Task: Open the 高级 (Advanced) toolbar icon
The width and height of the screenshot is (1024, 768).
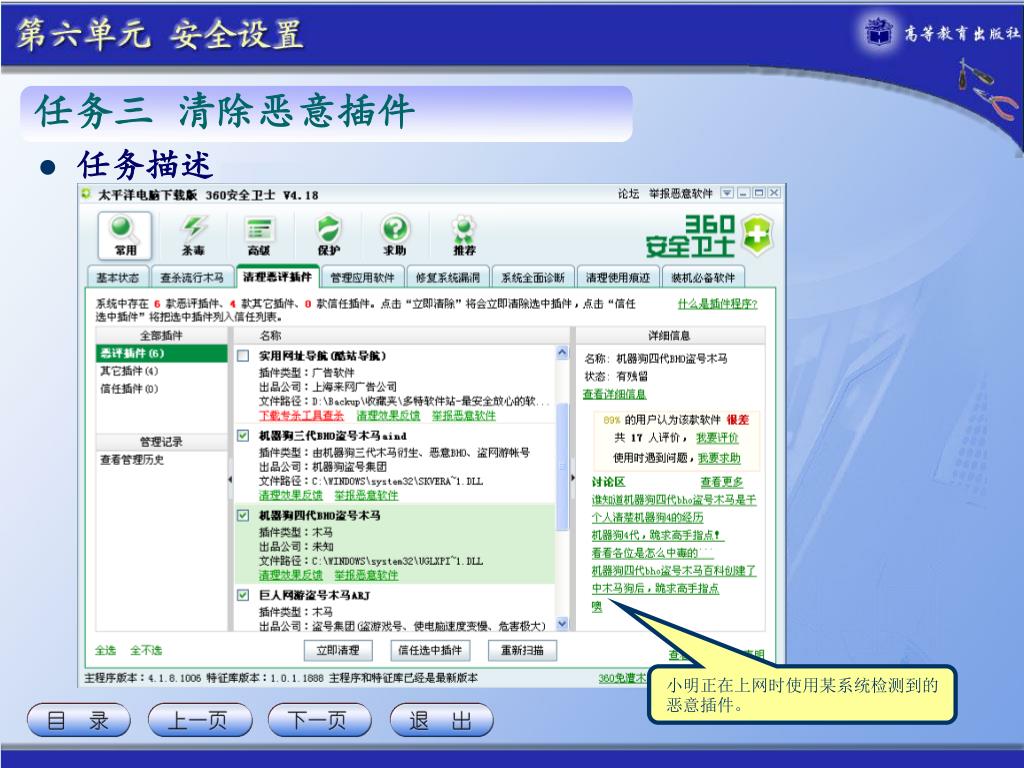Action: click(x=259, y=235)
